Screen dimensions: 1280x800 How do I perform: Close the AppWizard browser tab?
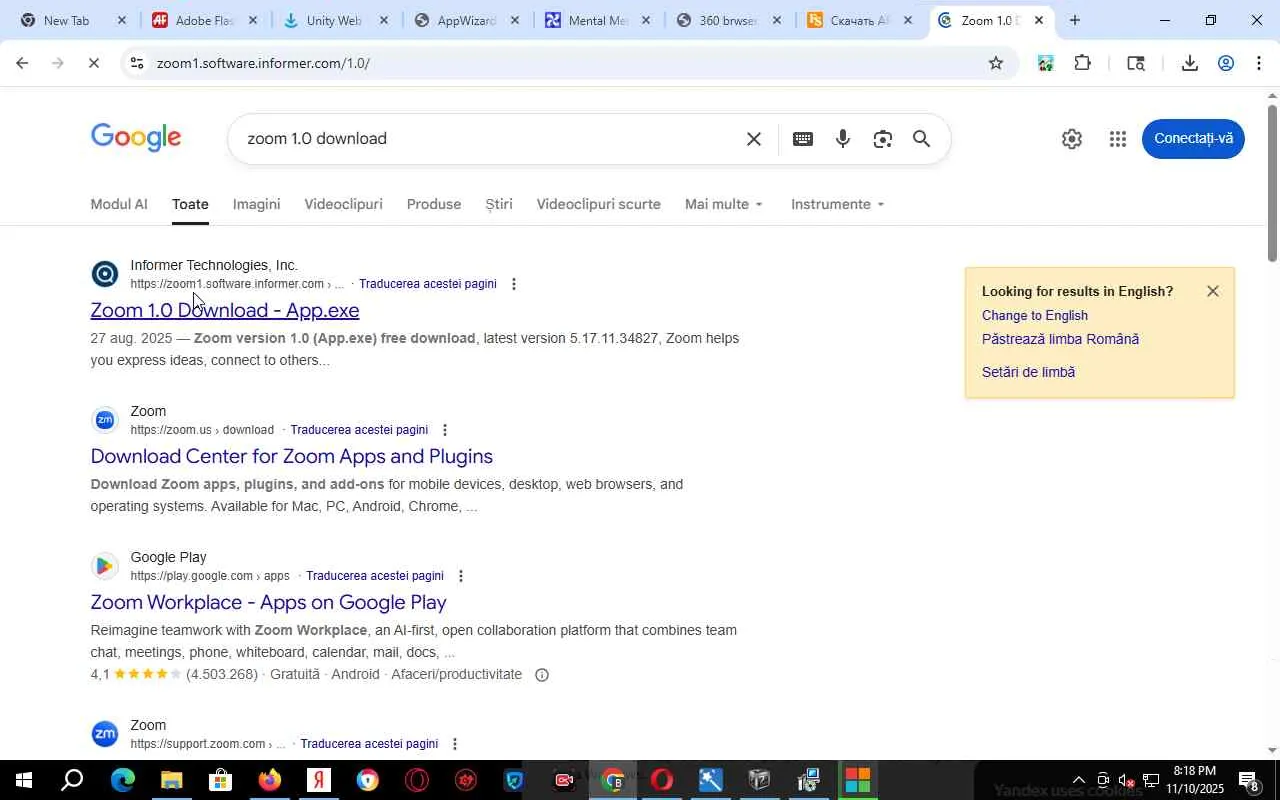[x=515, y=20]
